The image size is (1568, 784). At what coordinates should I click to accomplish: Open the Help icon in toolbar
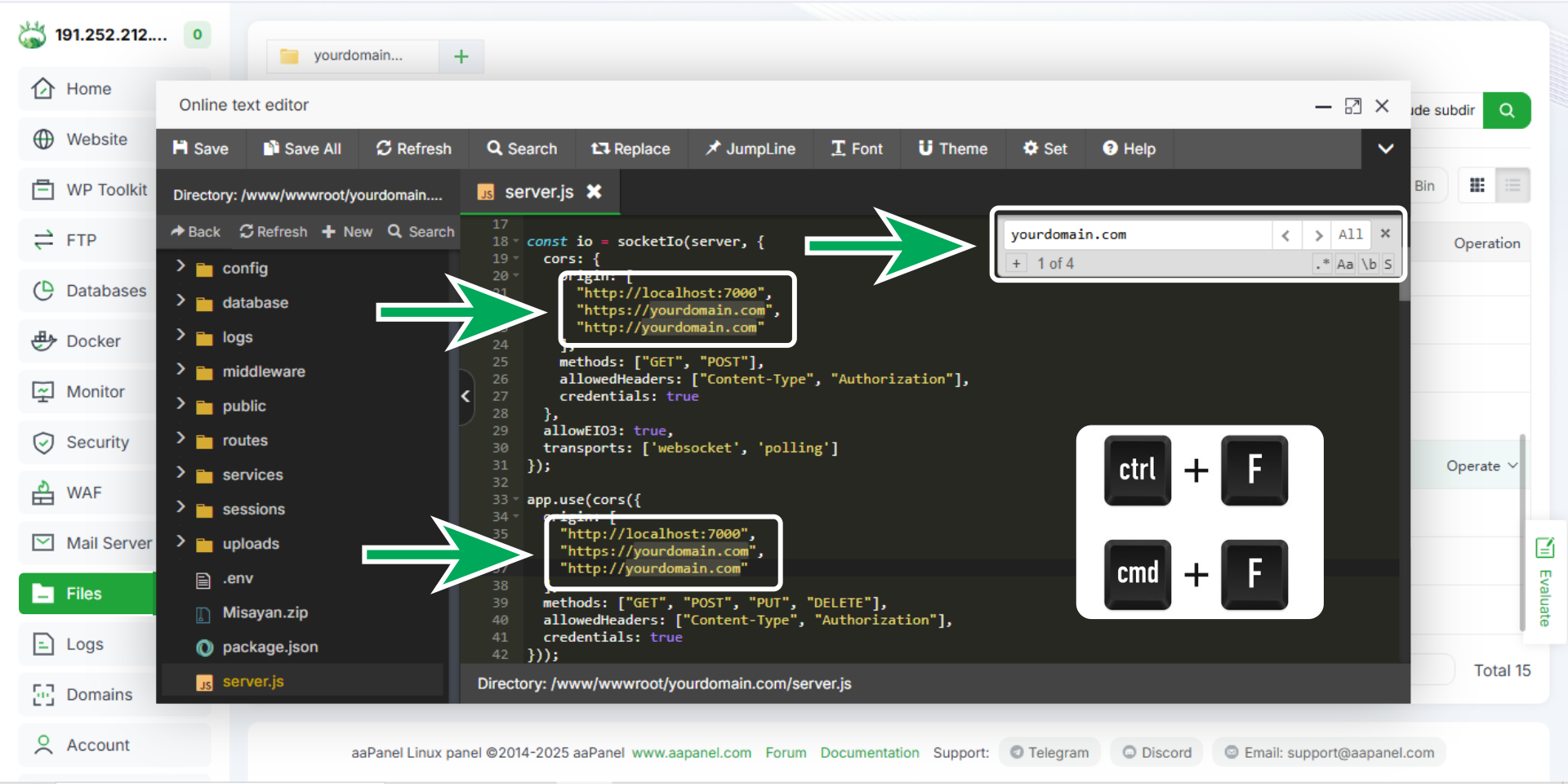coord(1110,148)
